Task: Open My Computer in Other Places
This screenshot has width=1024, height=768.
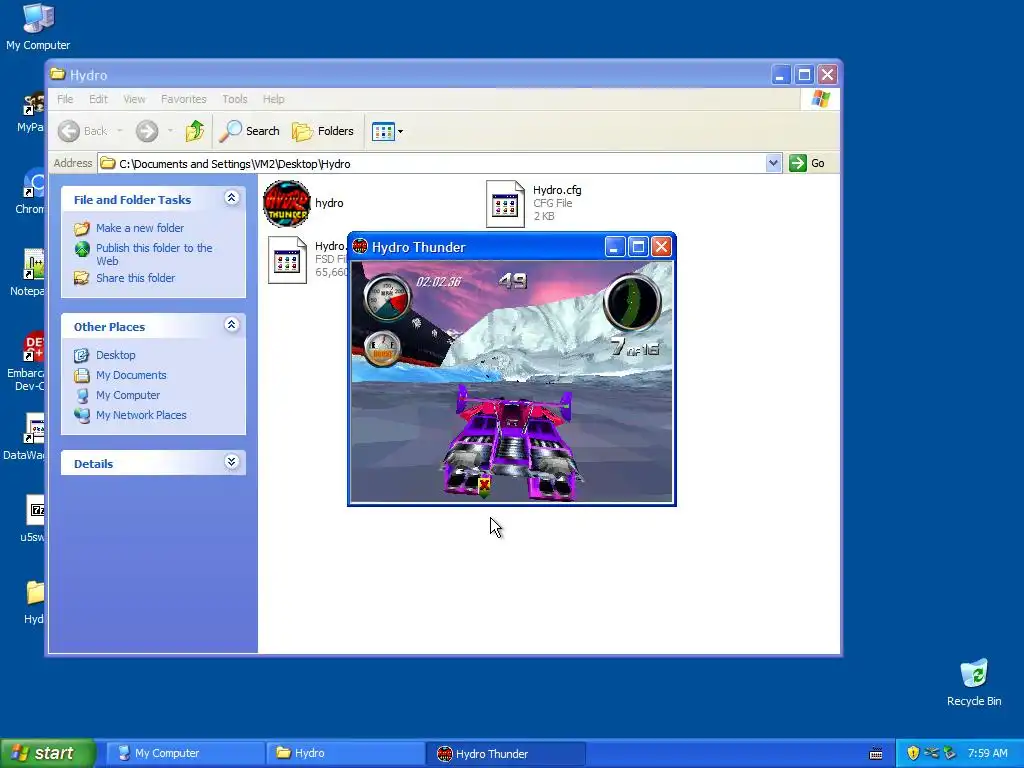Action: pos(128,395)
